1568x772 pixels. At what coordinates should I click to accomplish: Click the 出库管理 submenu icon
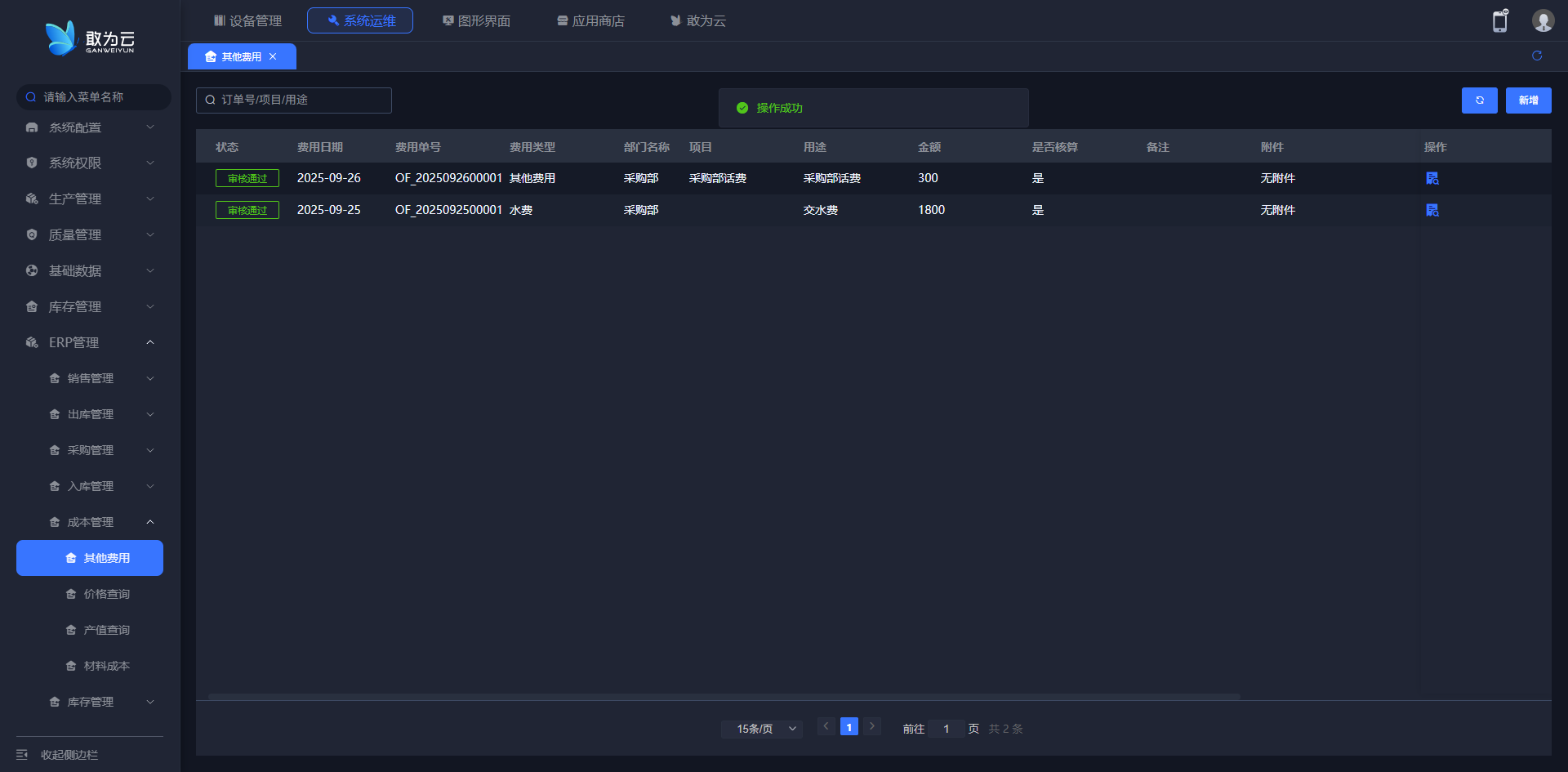pos(55,414)
